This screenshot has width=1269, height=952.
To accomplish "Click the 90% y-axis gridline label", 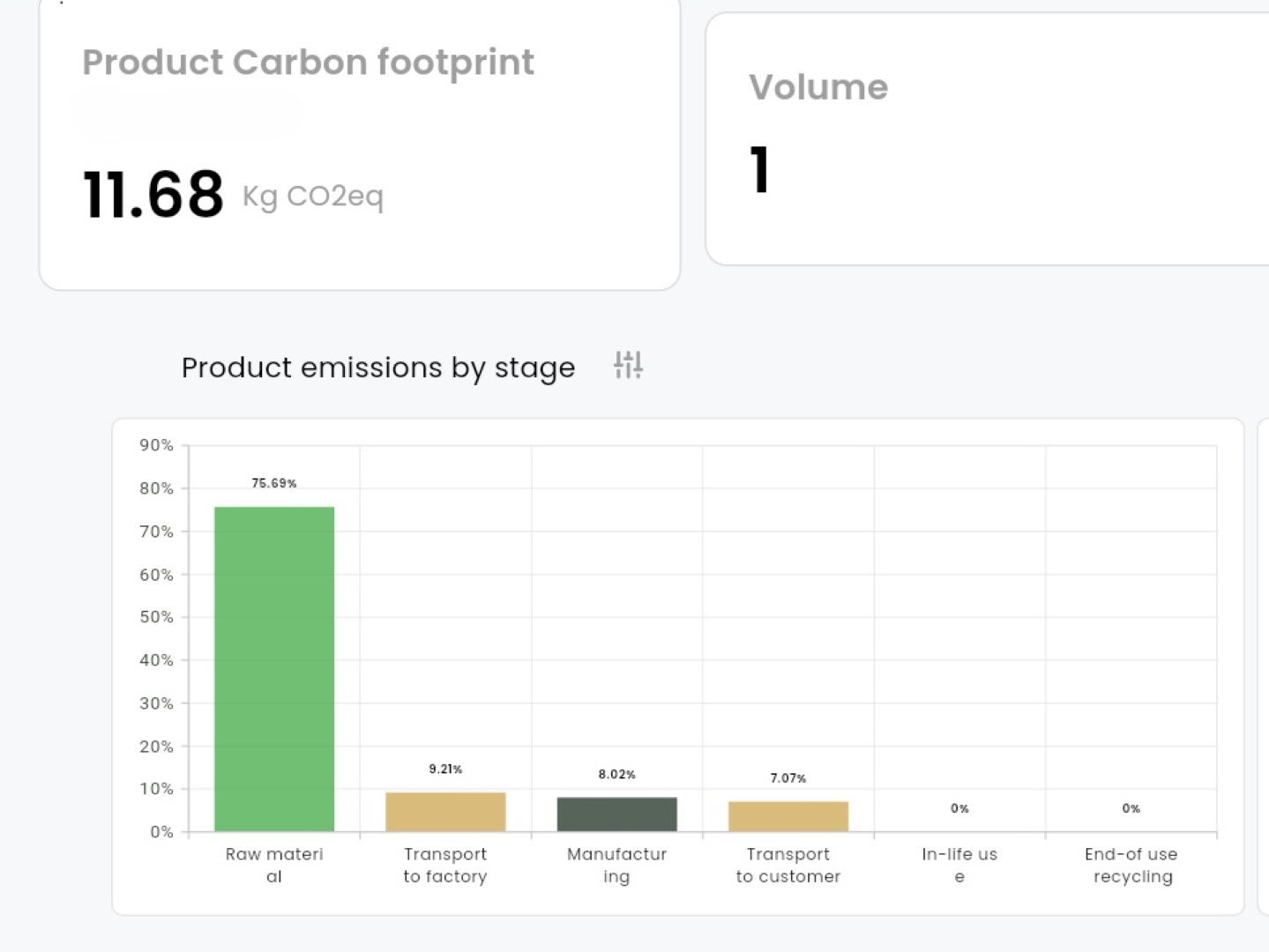I will pos(158,445).
